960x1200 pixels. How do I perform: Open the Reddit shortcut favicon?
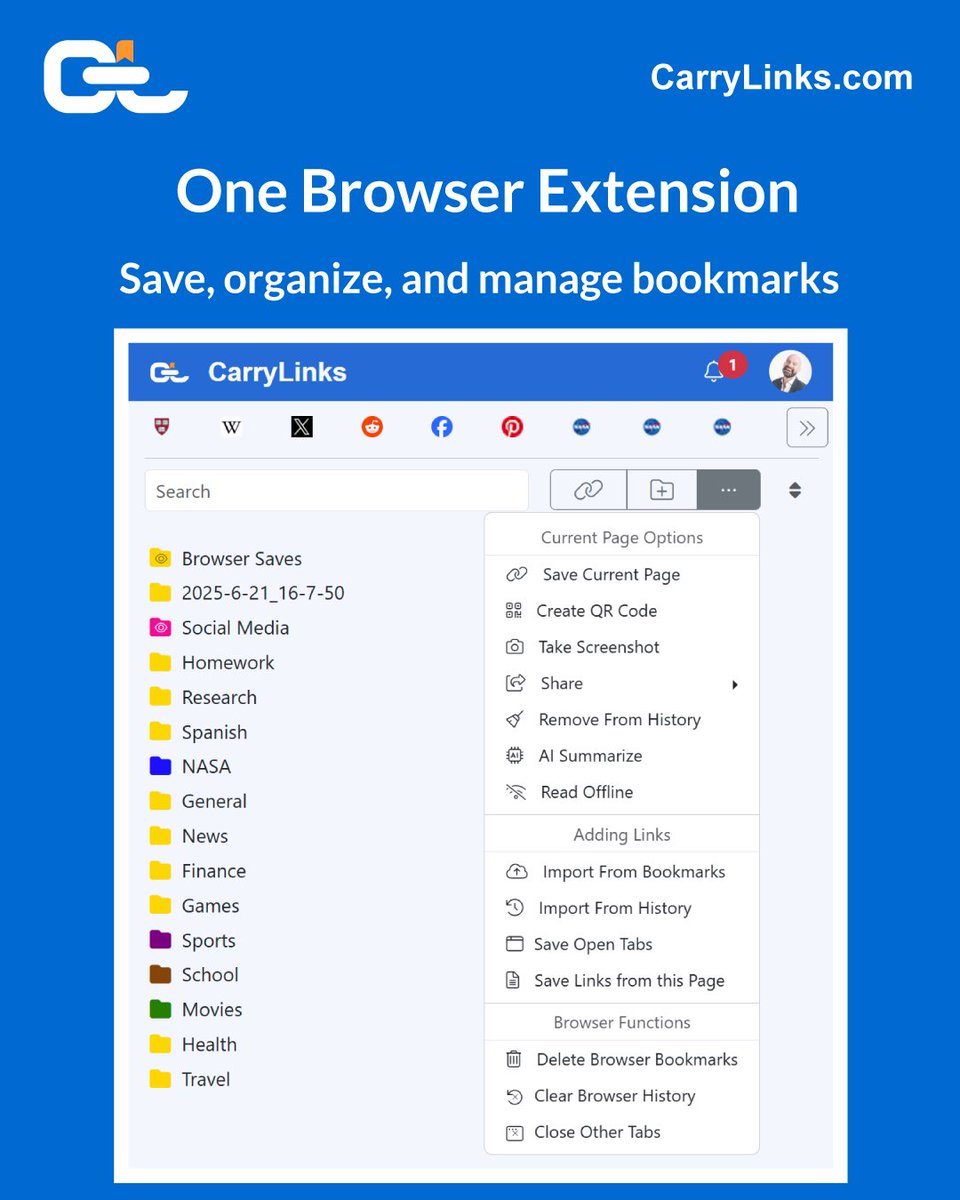coord(372,427)
